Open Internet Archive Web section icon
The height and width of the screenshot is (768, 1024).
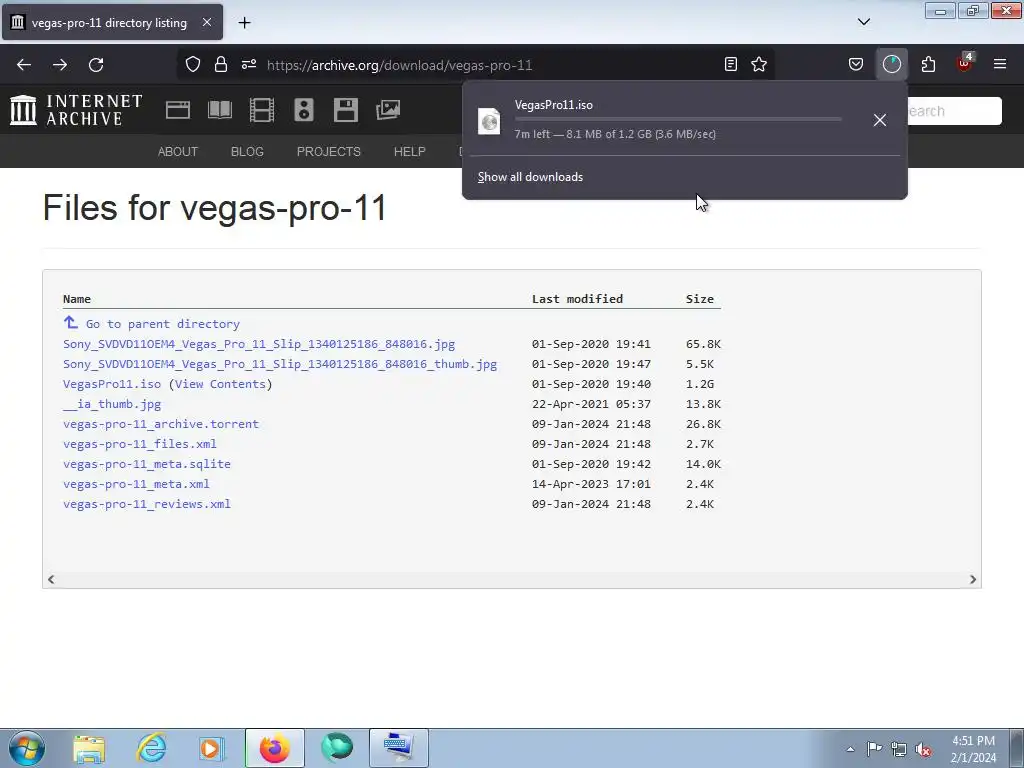(178, 110)
